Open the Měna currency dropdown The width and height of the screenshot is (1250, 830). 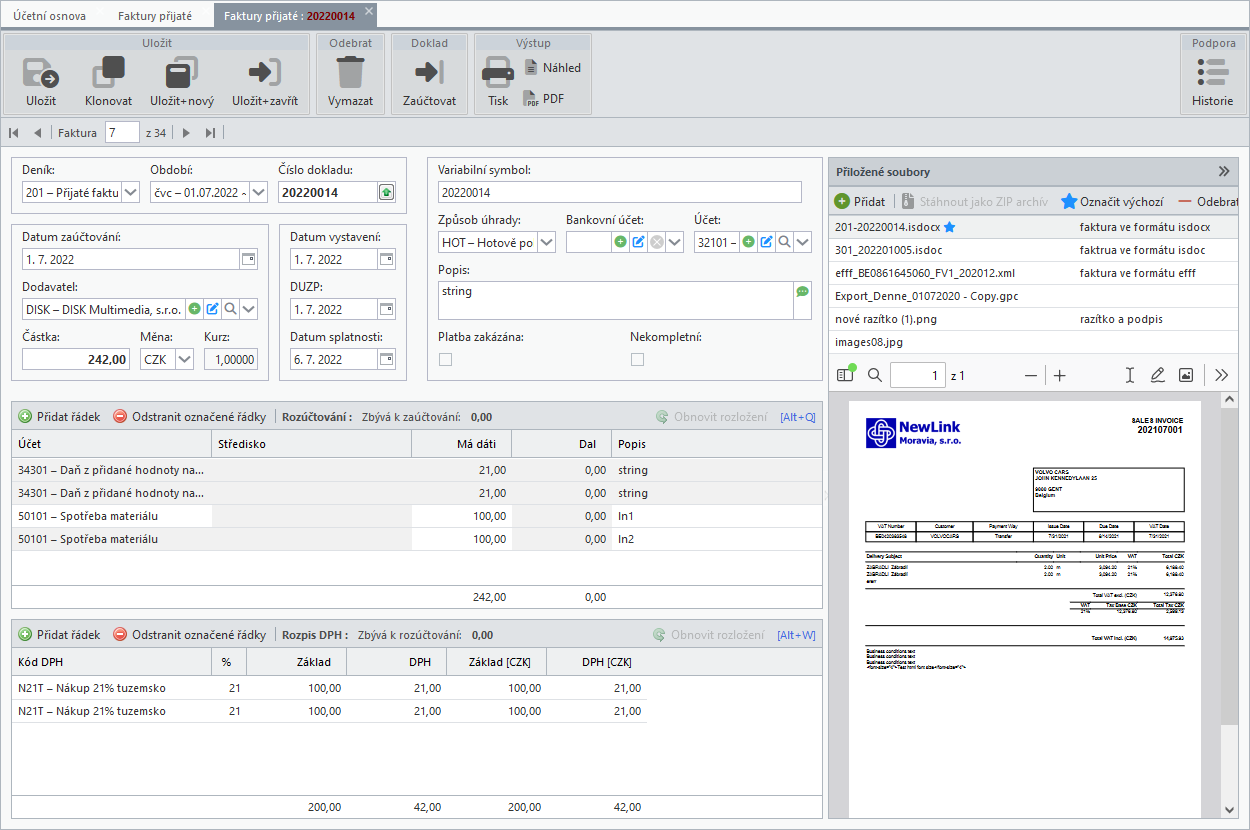[x=183, y=359]
